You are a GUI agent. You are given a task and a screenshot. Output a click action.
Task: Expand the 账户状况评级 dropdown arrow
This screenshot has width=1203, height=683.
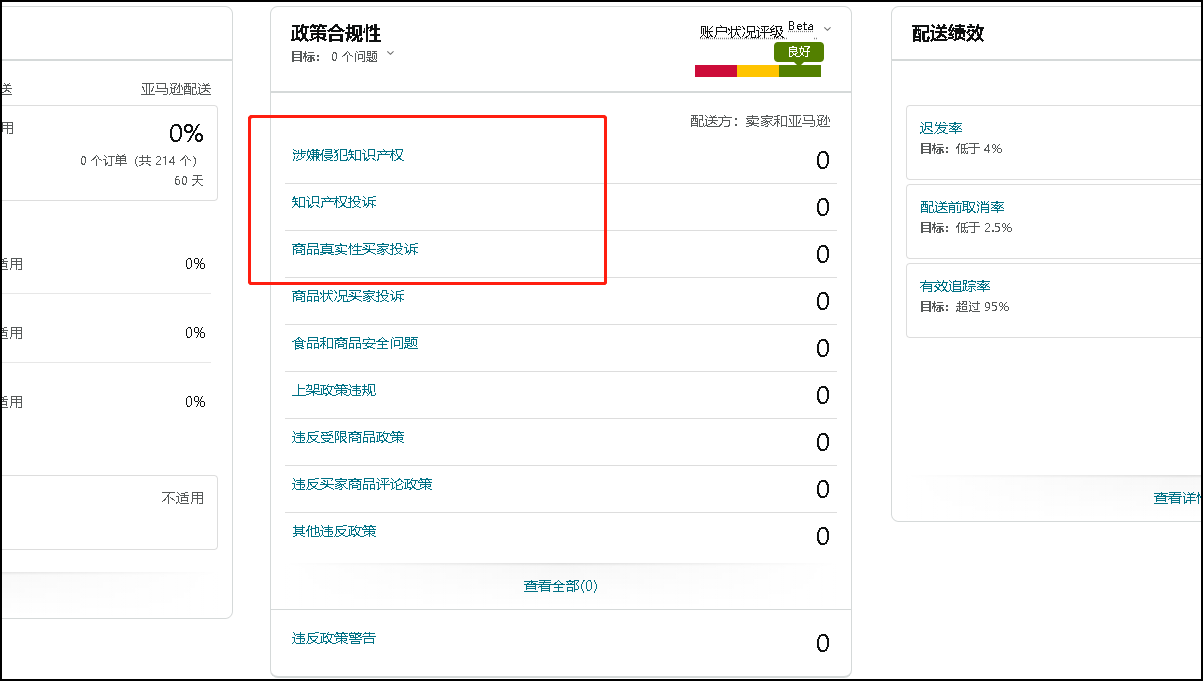827,30
